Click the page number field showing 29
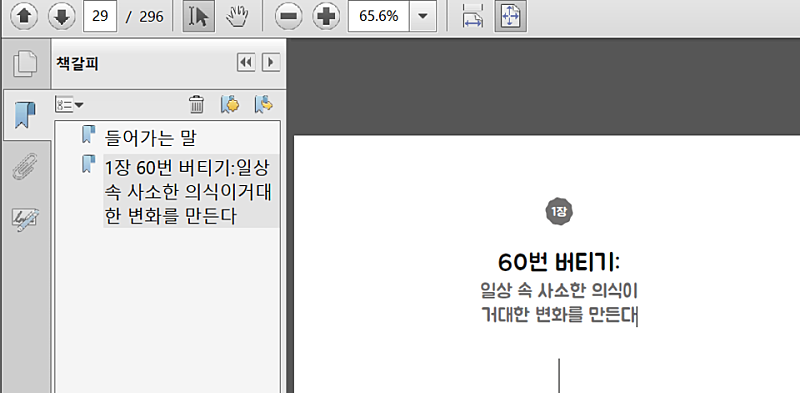This screenshot has height=393, width=800. coord(100,17)
